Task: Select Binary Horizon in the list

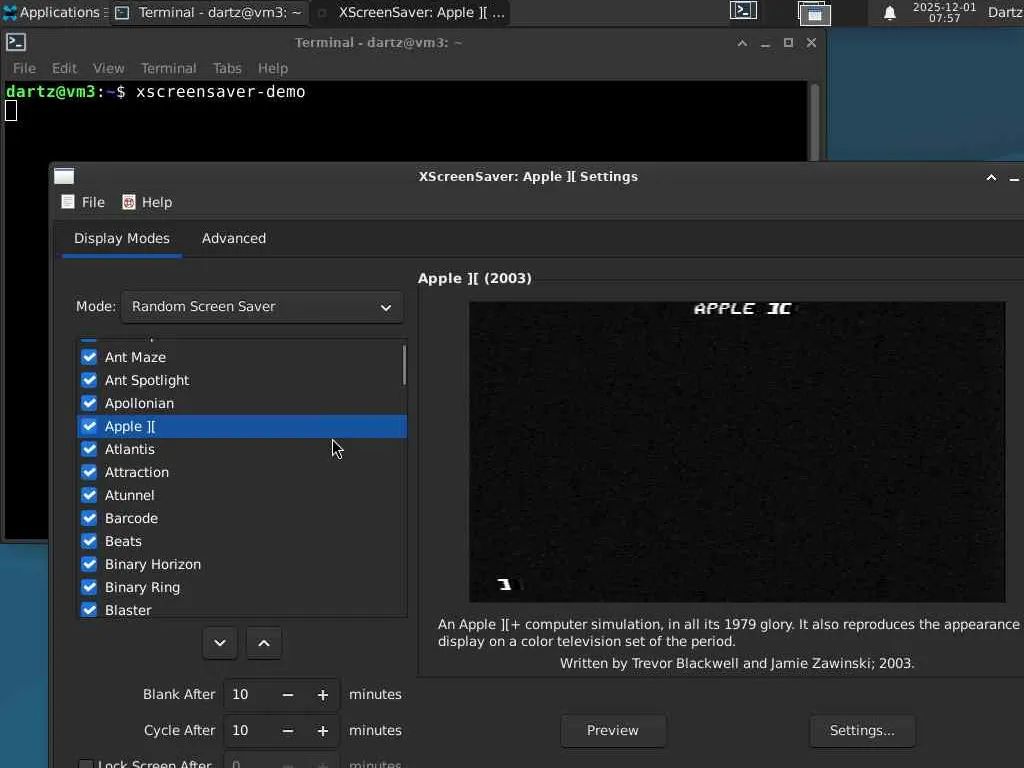Action: [x=242, y=564]
